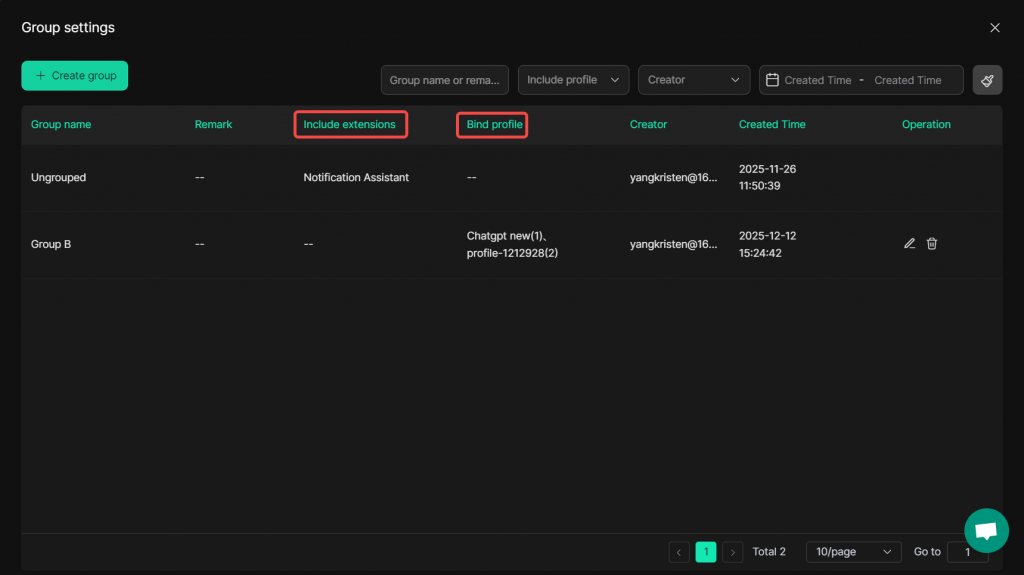
Task: Click the Go to page number input
Action: (967, 552)
